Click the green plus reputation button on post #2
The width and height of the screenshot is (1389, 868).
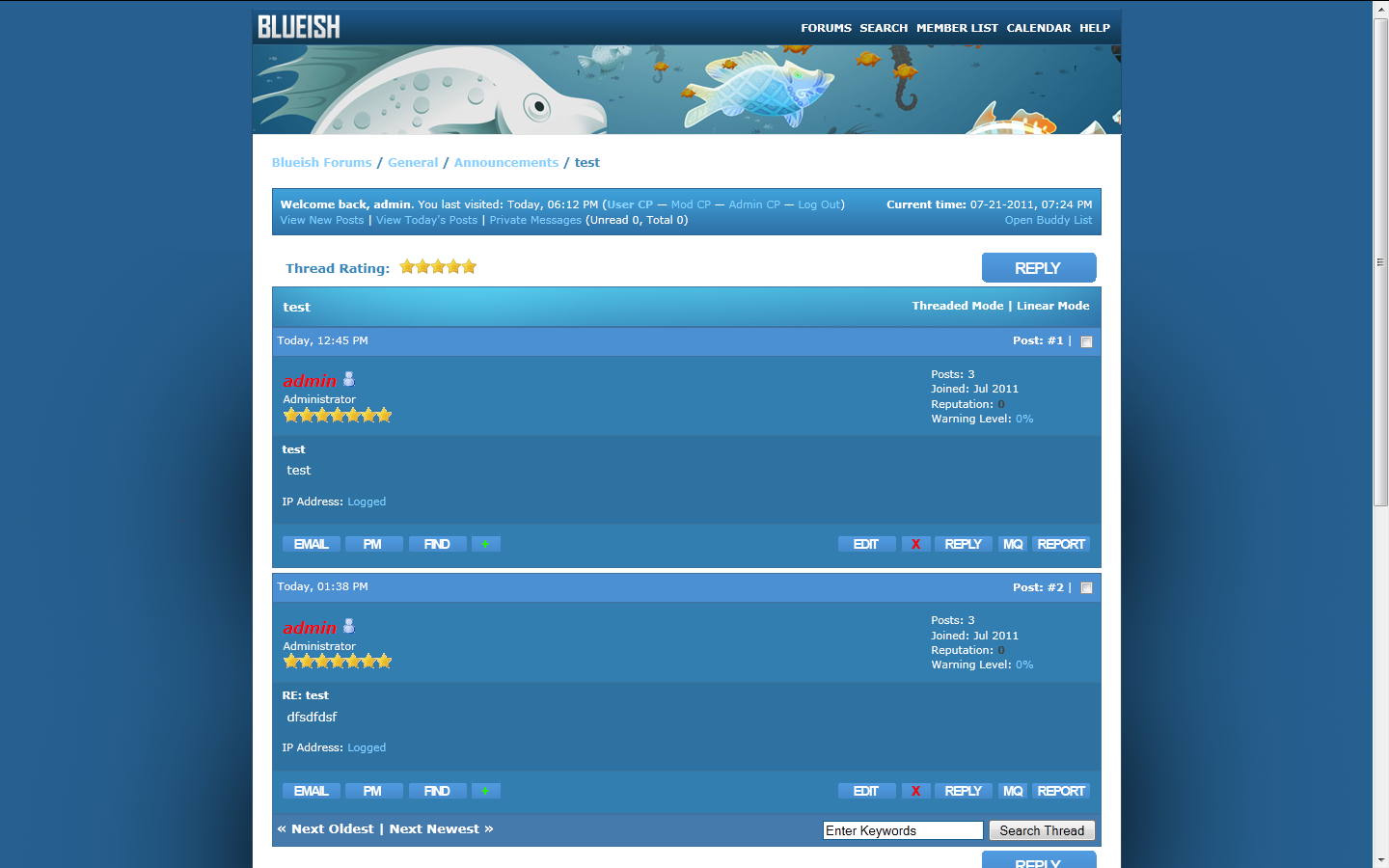[x=485, y=791]
